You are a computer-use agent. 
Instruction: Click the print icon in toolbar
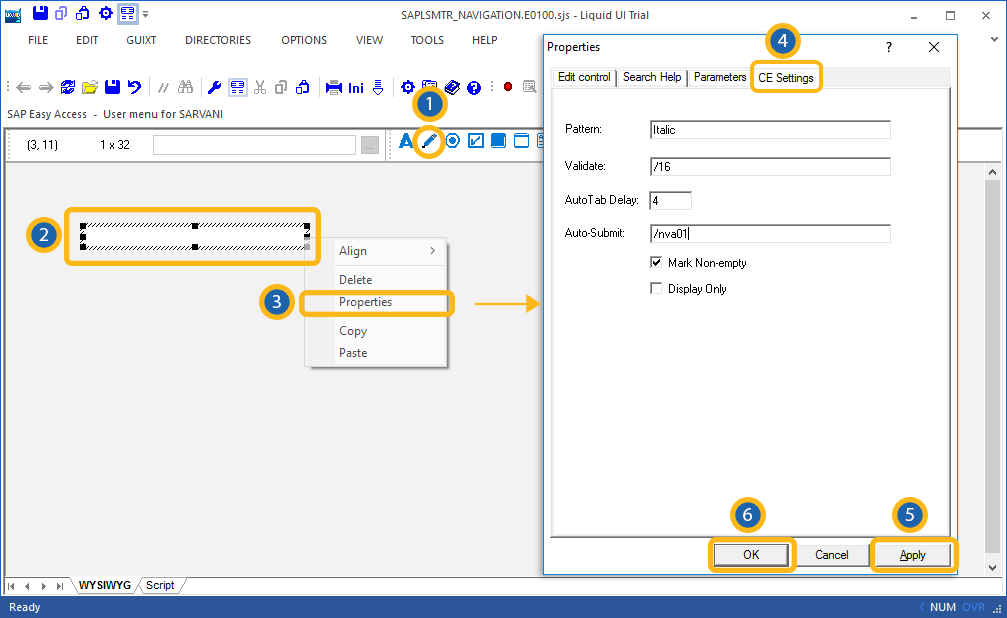coord(334,87)
